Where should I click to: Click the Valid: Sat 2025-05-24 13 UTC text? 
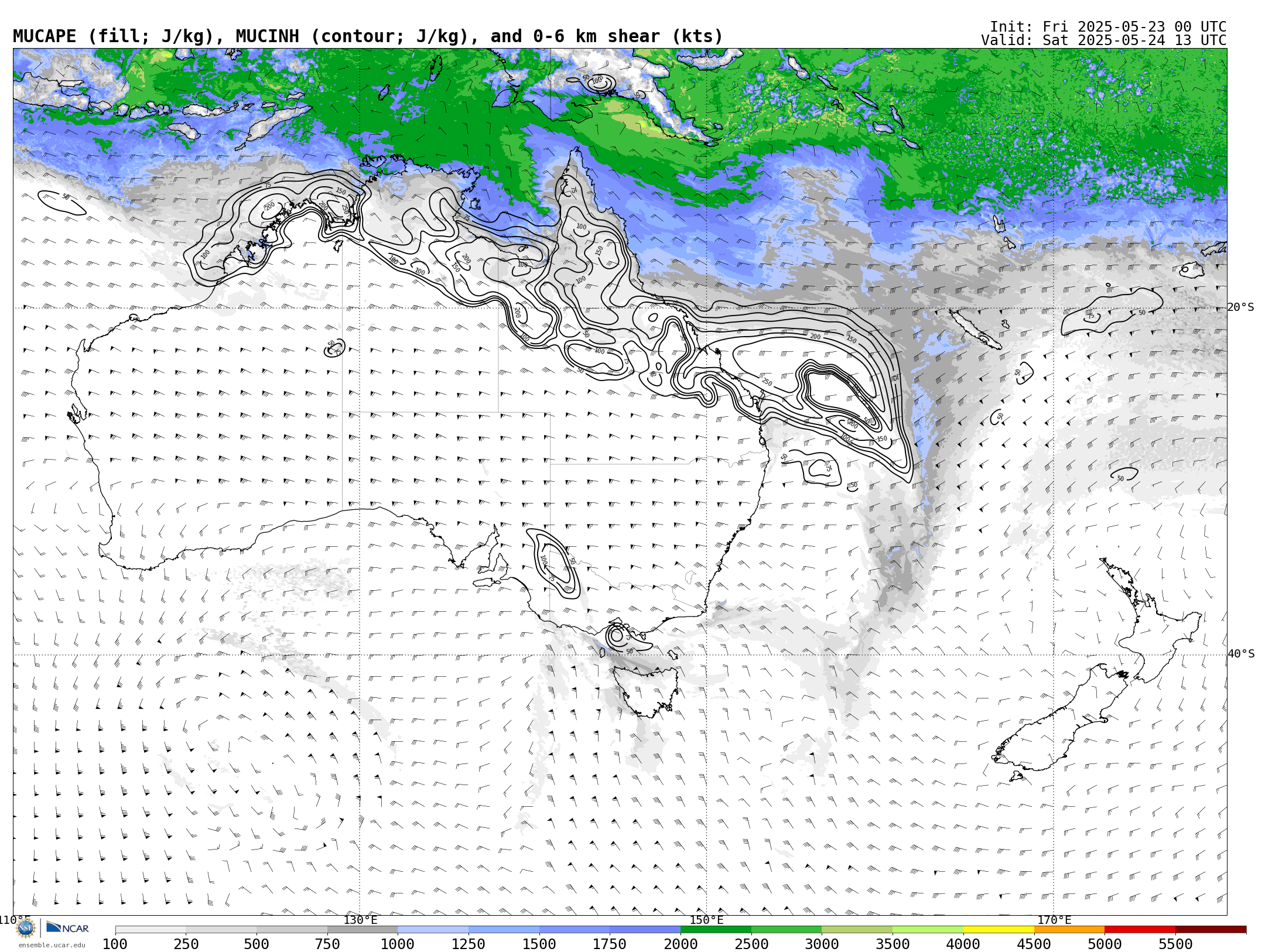(1104, 40)
